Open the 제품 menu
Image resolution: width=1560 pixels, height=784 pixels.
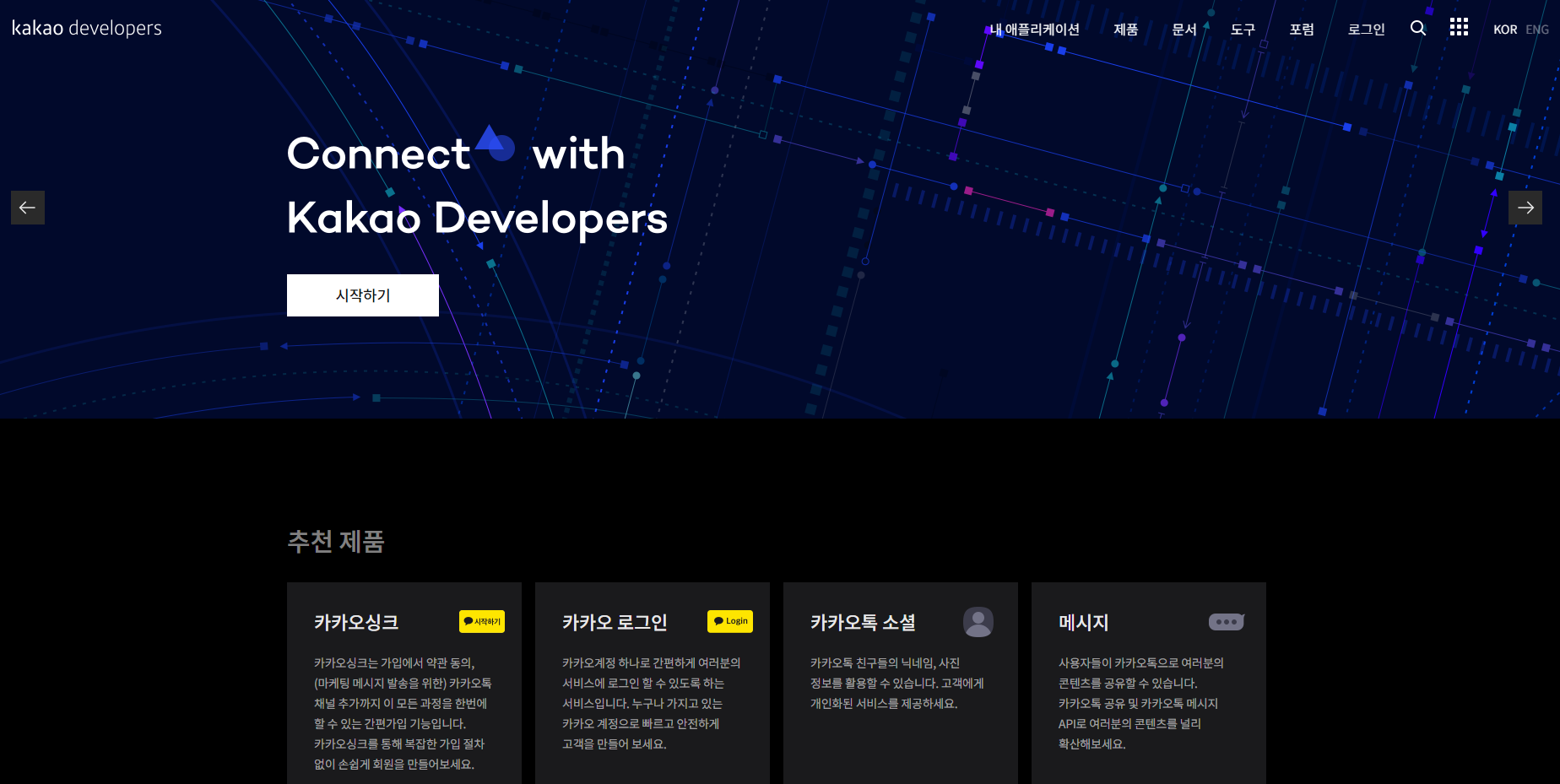(x=1126, y=30)
